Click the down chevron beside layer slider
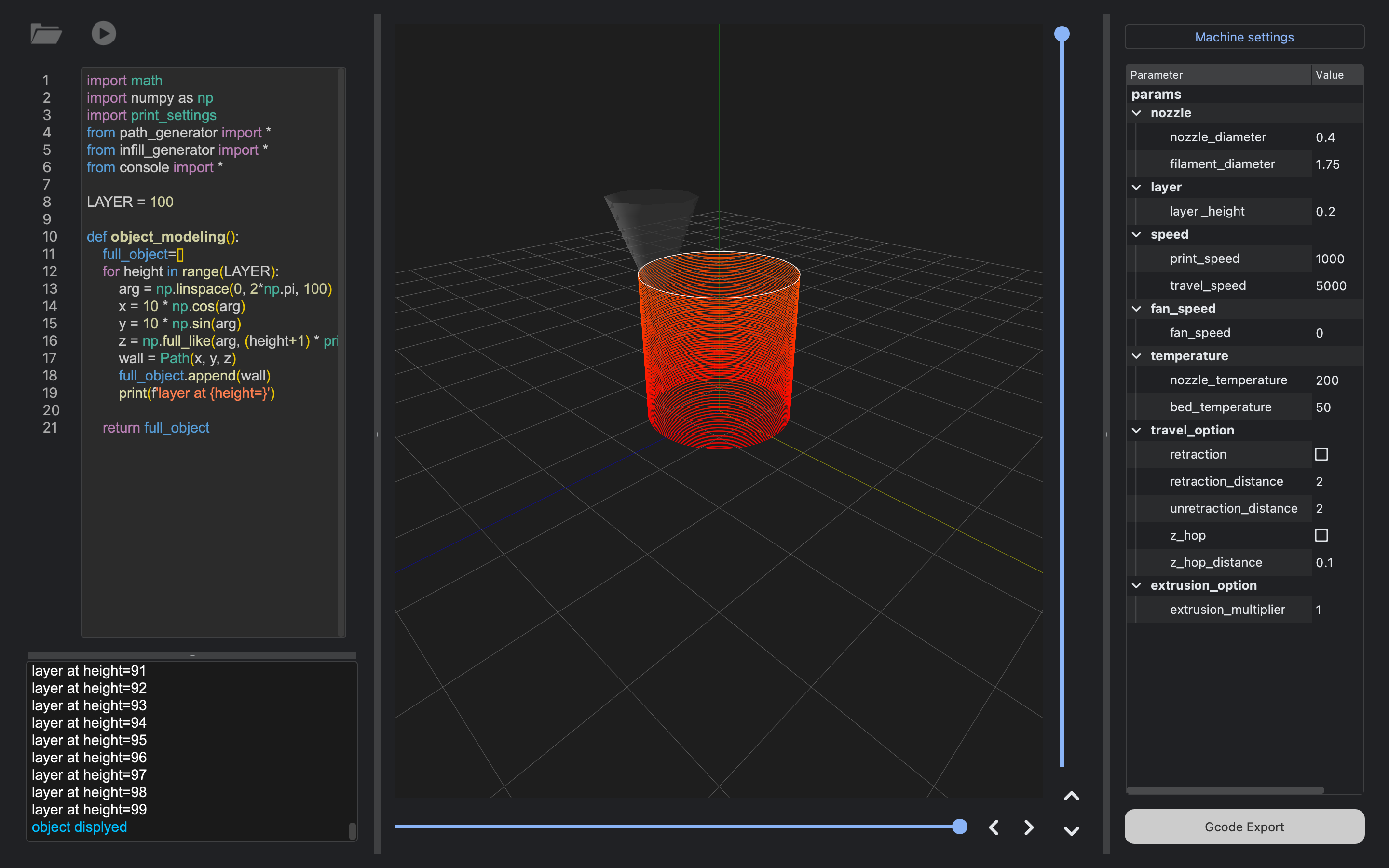1389x868 pixels. (x=1071, y=831)
